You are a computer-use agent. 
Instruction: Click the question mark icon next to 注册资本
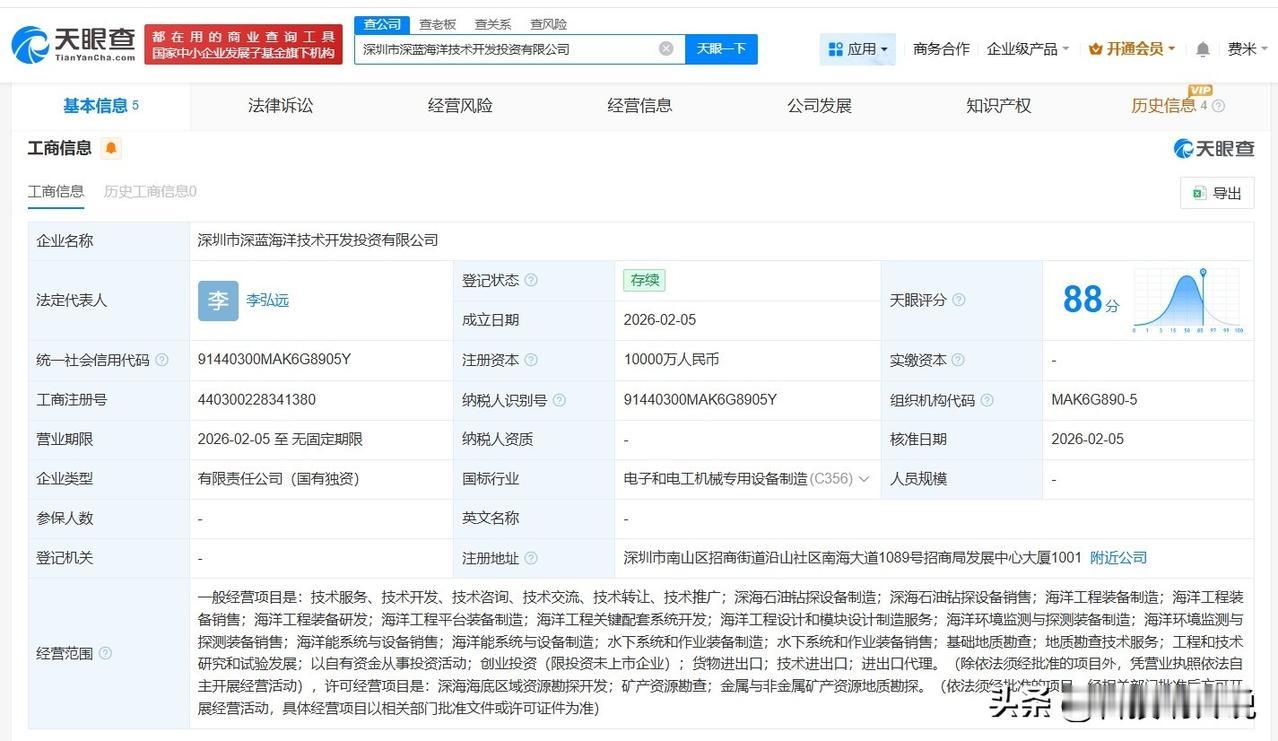click(x=531, y=360)
